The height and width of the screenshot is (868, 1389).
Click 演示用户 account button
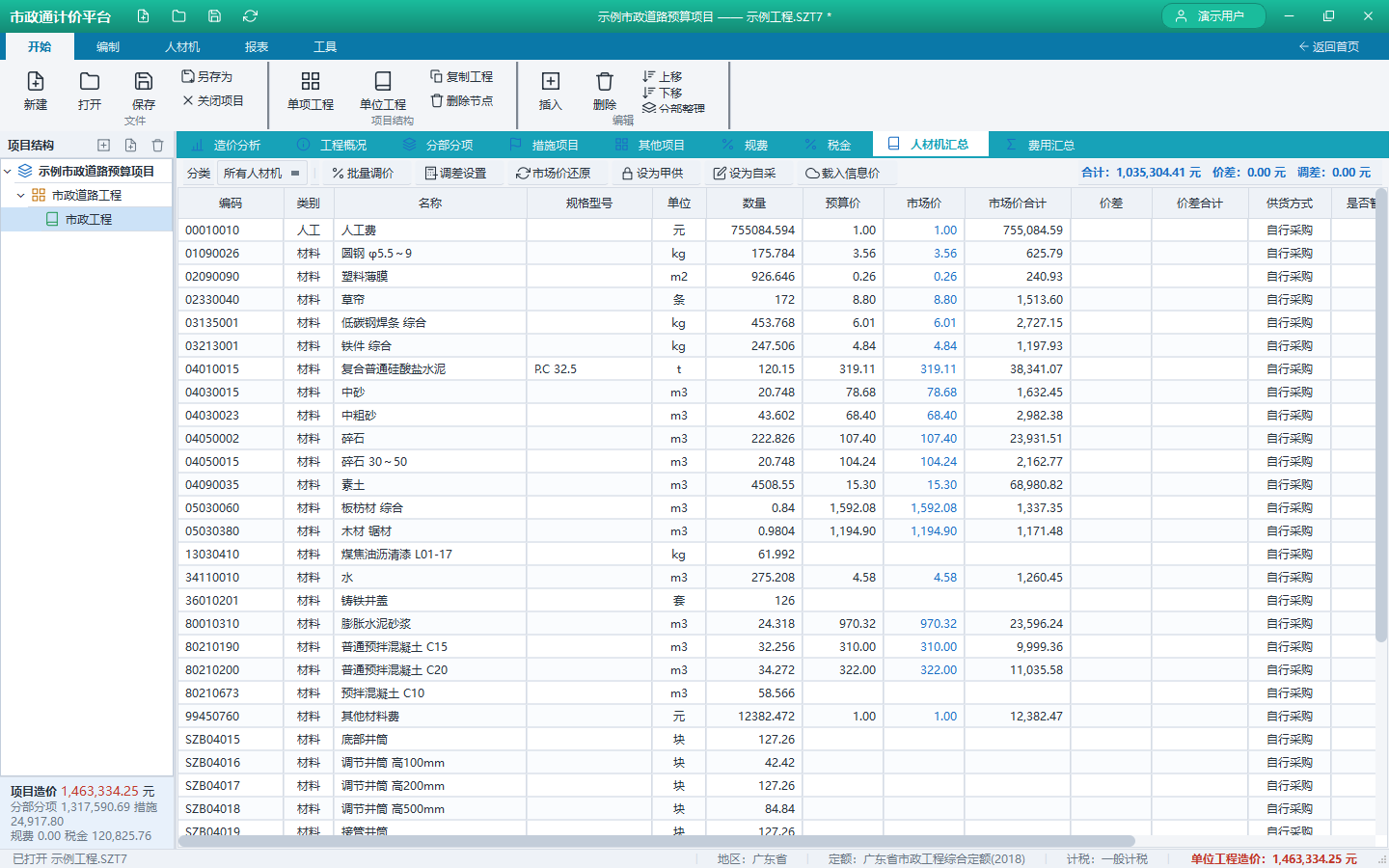click(1213, 16)
